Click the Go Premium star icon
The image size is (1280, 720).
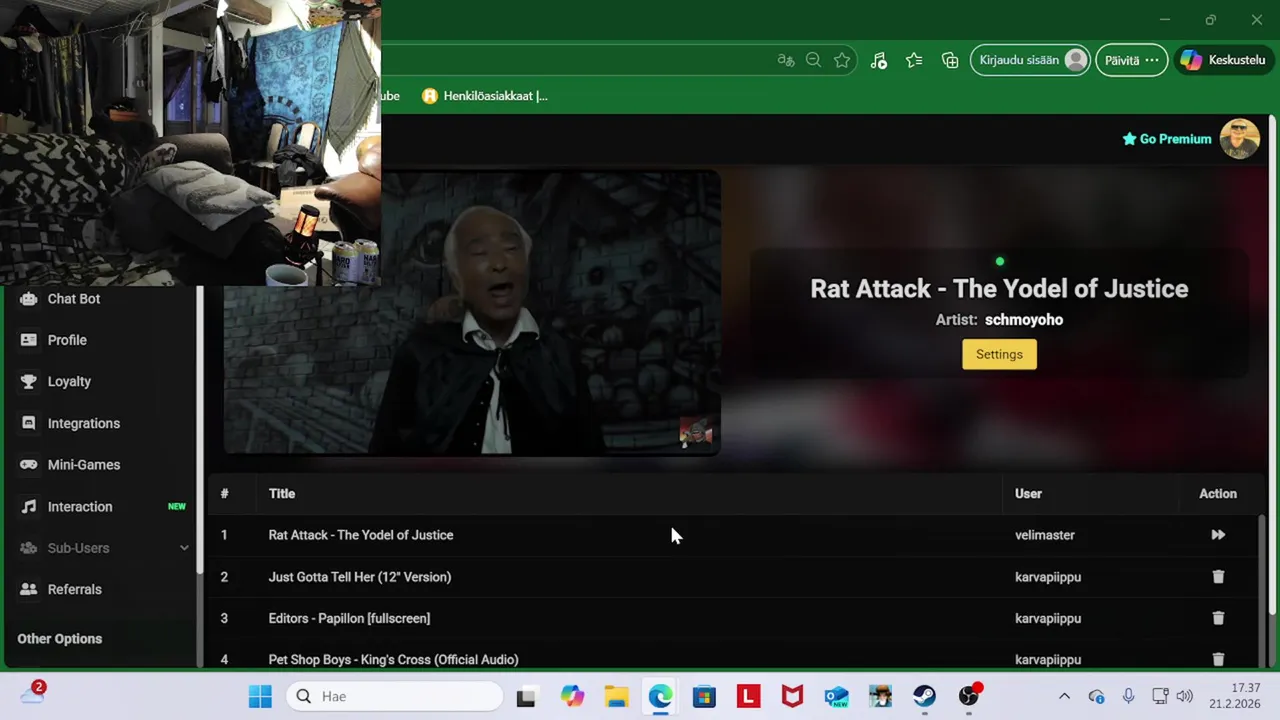pyautogui.click(x=1129, y=139)
